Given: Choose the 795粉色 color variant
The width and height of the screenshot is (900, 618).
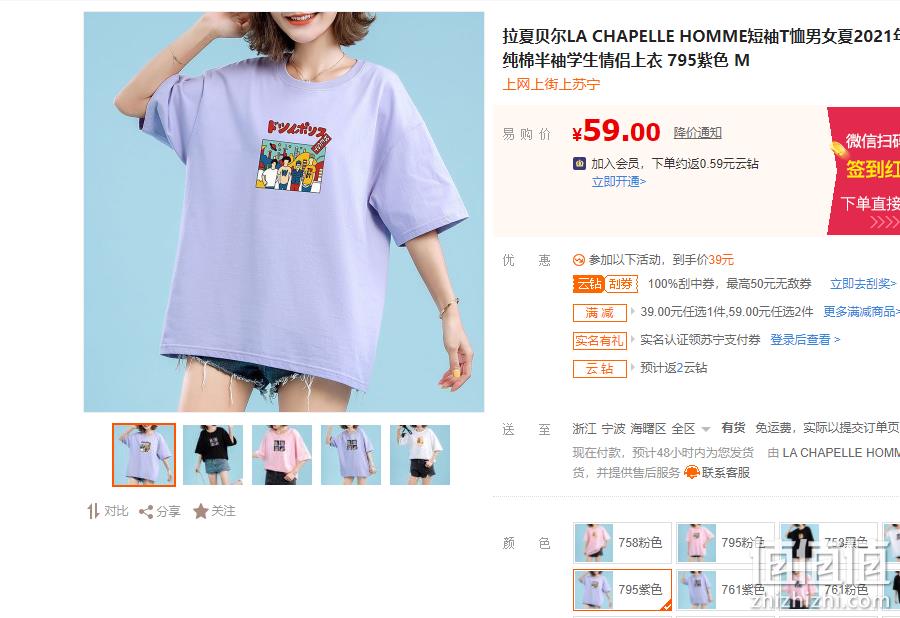Looking at the screenshot, I should 726,542.
